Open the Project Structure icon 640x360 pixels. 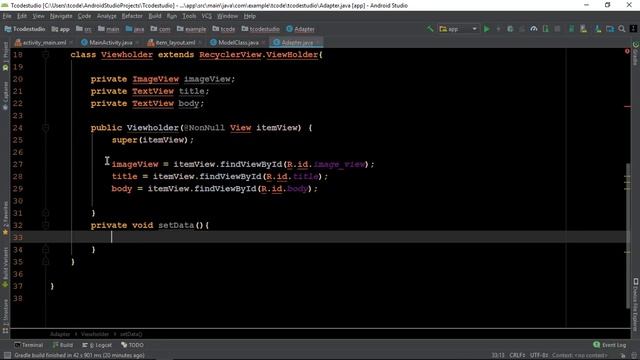610,29
